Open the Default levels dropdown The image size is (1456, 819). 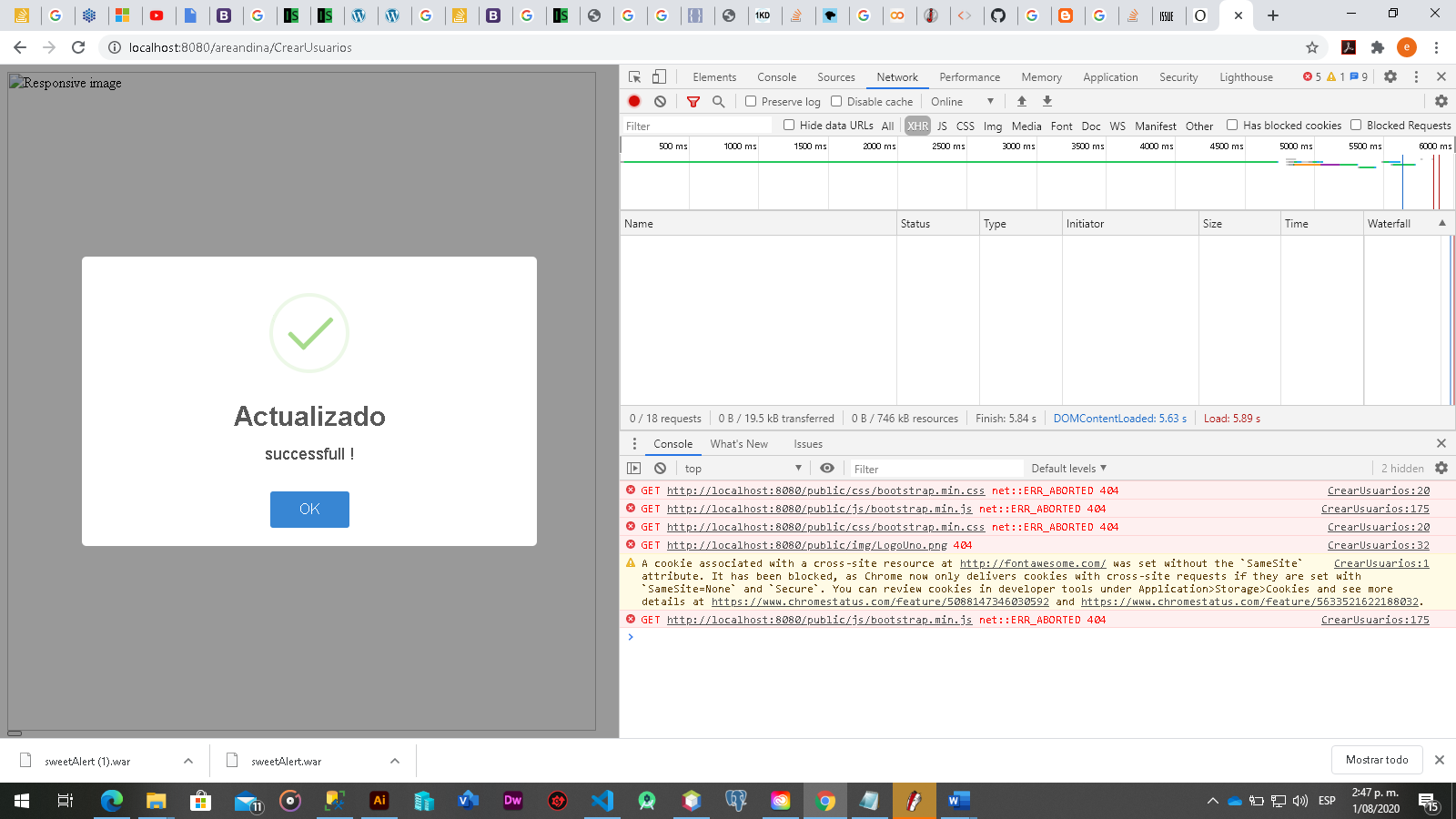1069,469
